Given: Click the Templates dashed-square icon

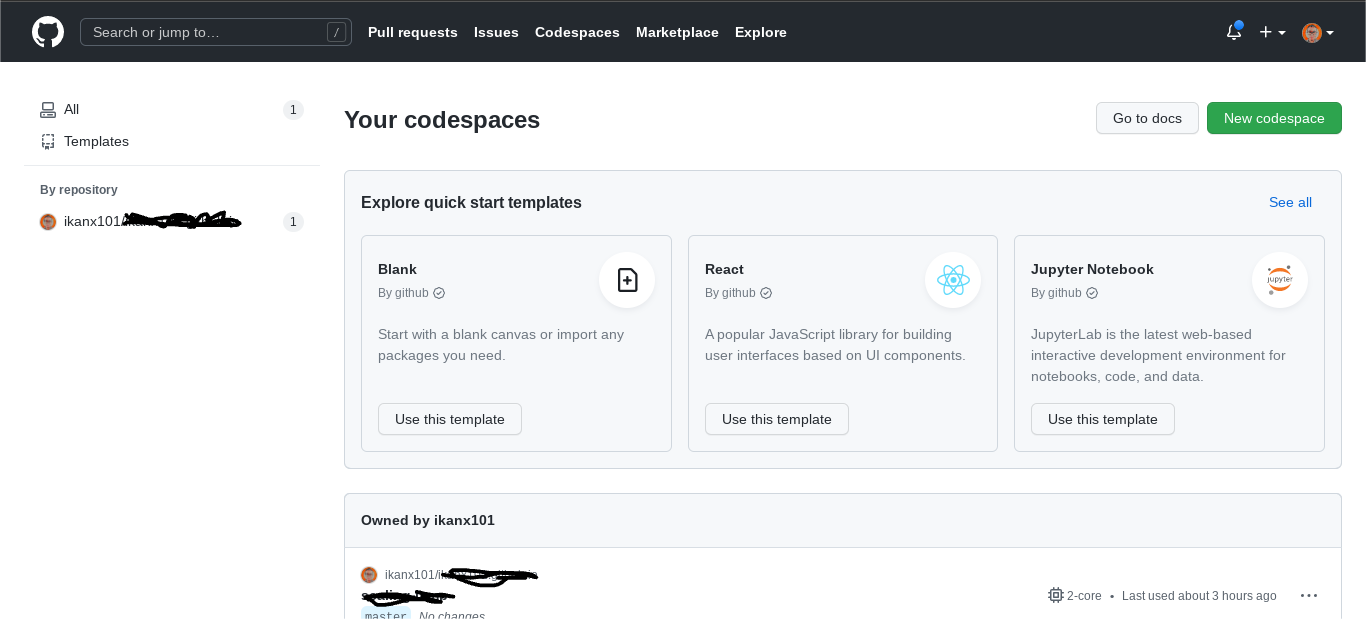Looking at the screenshot, I should coord(48,142).
